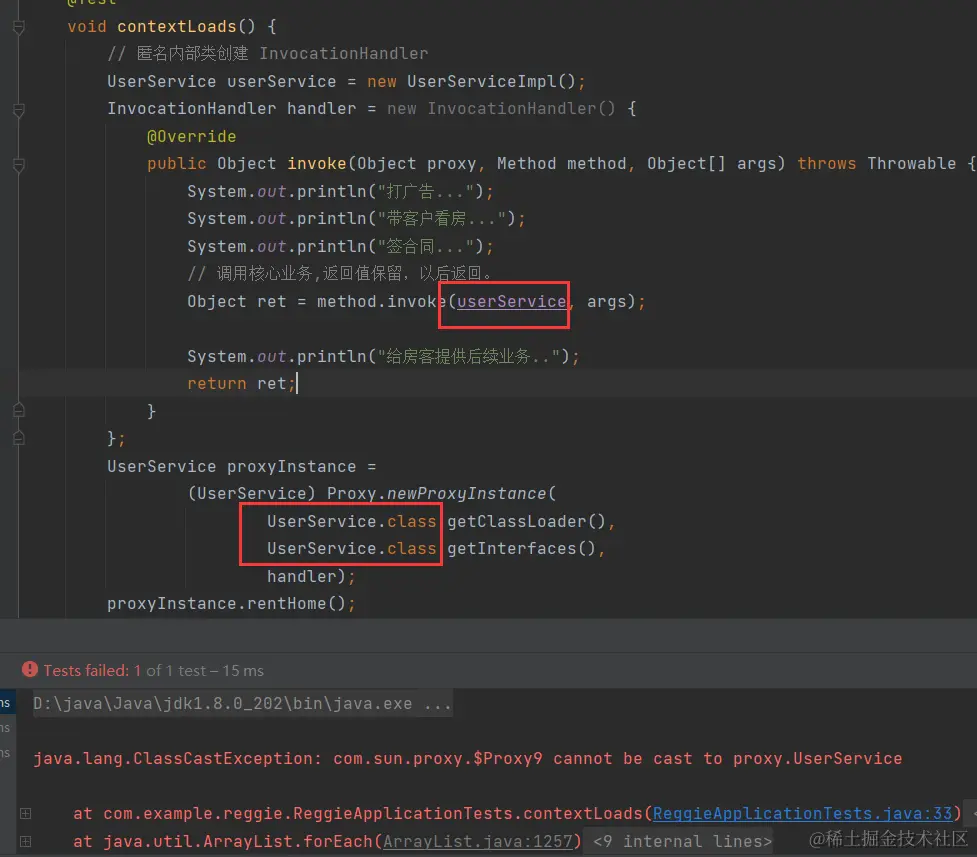
Task: Click the "handler" variable declaration name
Action: [322, 108]
